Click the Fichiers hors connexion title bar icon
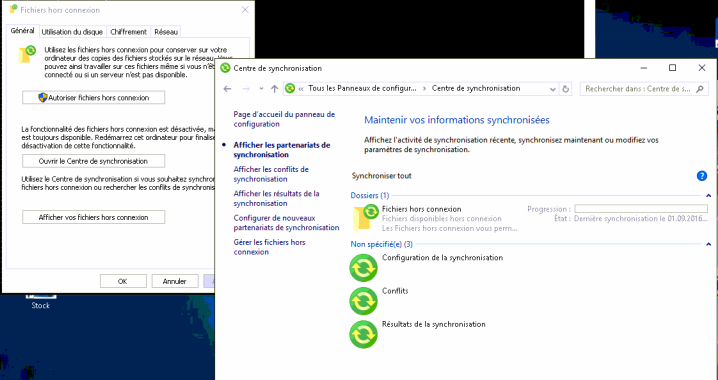Screen dimensions: 718x380 pyautogui.click(x=13, y=10)
